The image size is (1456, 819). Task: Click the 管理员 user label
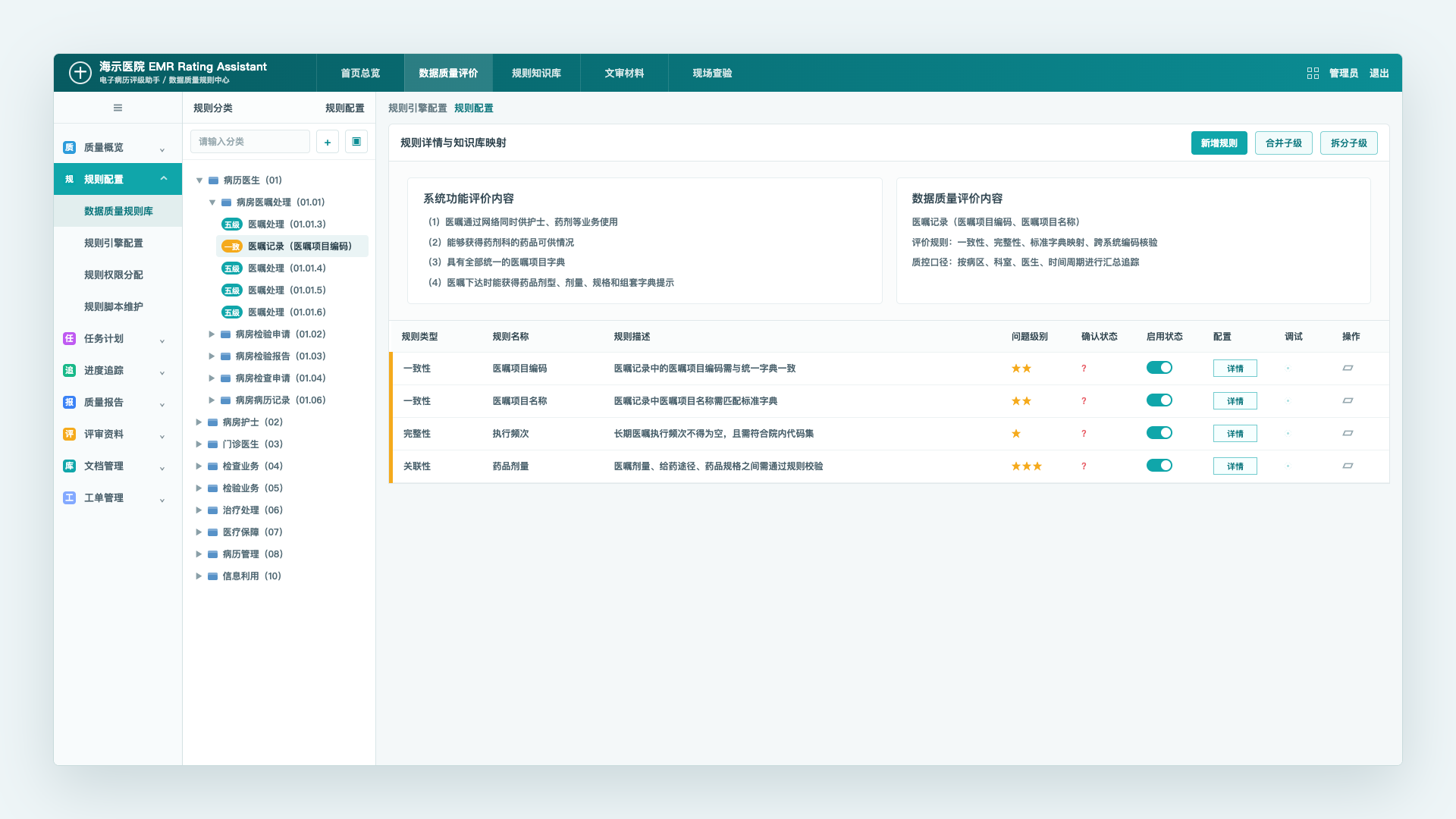click(1343, 73)
